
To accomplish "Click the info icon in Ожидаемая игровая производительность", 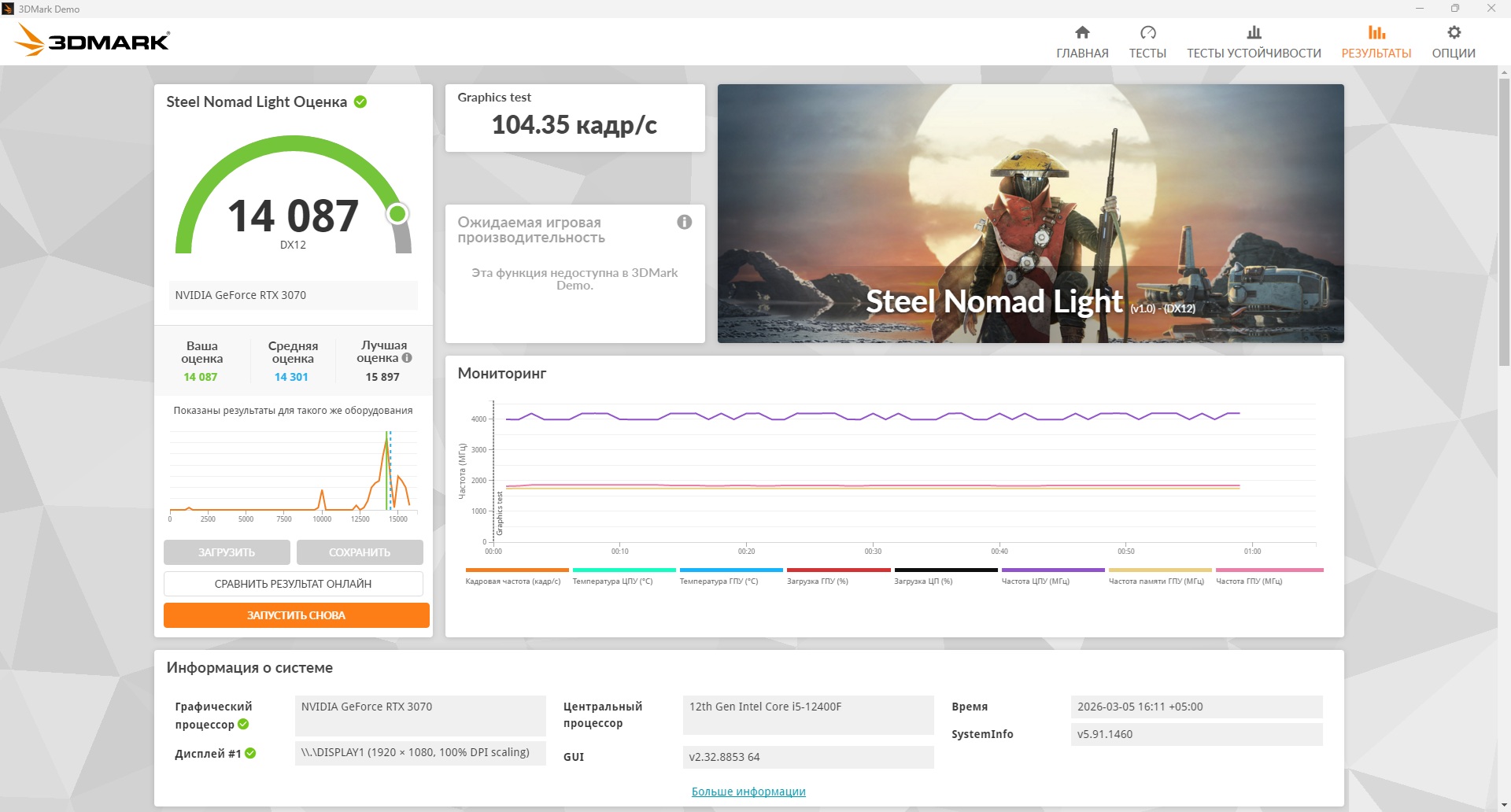I will click(x=685, y=222).
